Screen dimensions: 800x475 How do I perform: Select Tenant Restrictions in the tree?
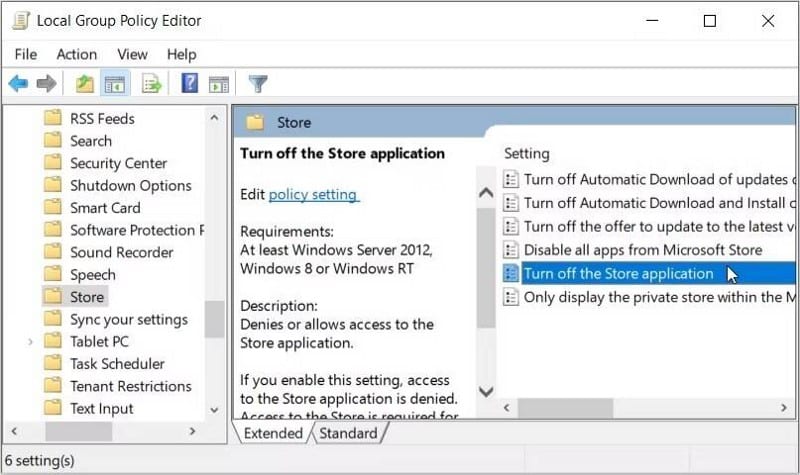tap(131, 386)
